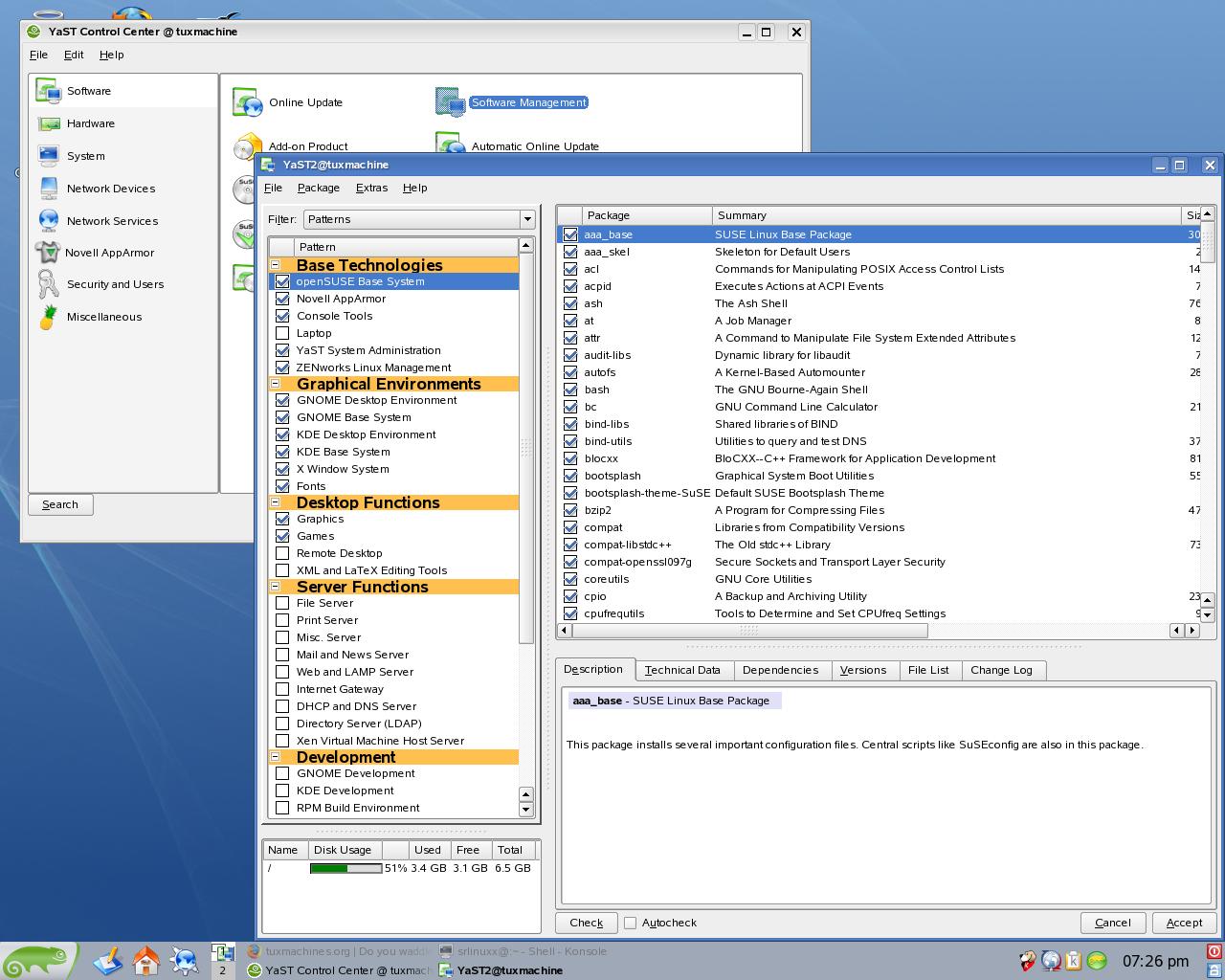Open Online Update module icon
Image resolution: width=1225 pixels, height=980 pixels.
tap(248, 102)
